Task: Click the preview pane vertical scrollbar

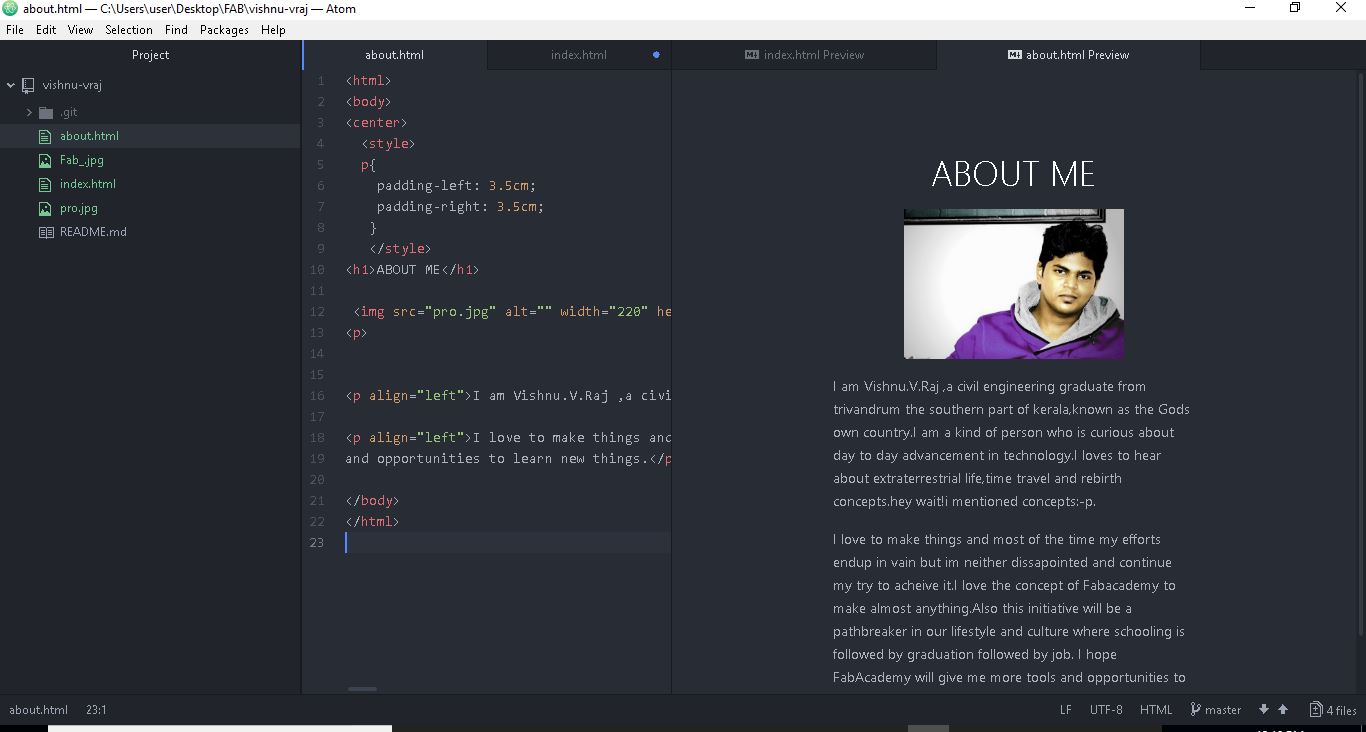Action: tap(1361, 355)
